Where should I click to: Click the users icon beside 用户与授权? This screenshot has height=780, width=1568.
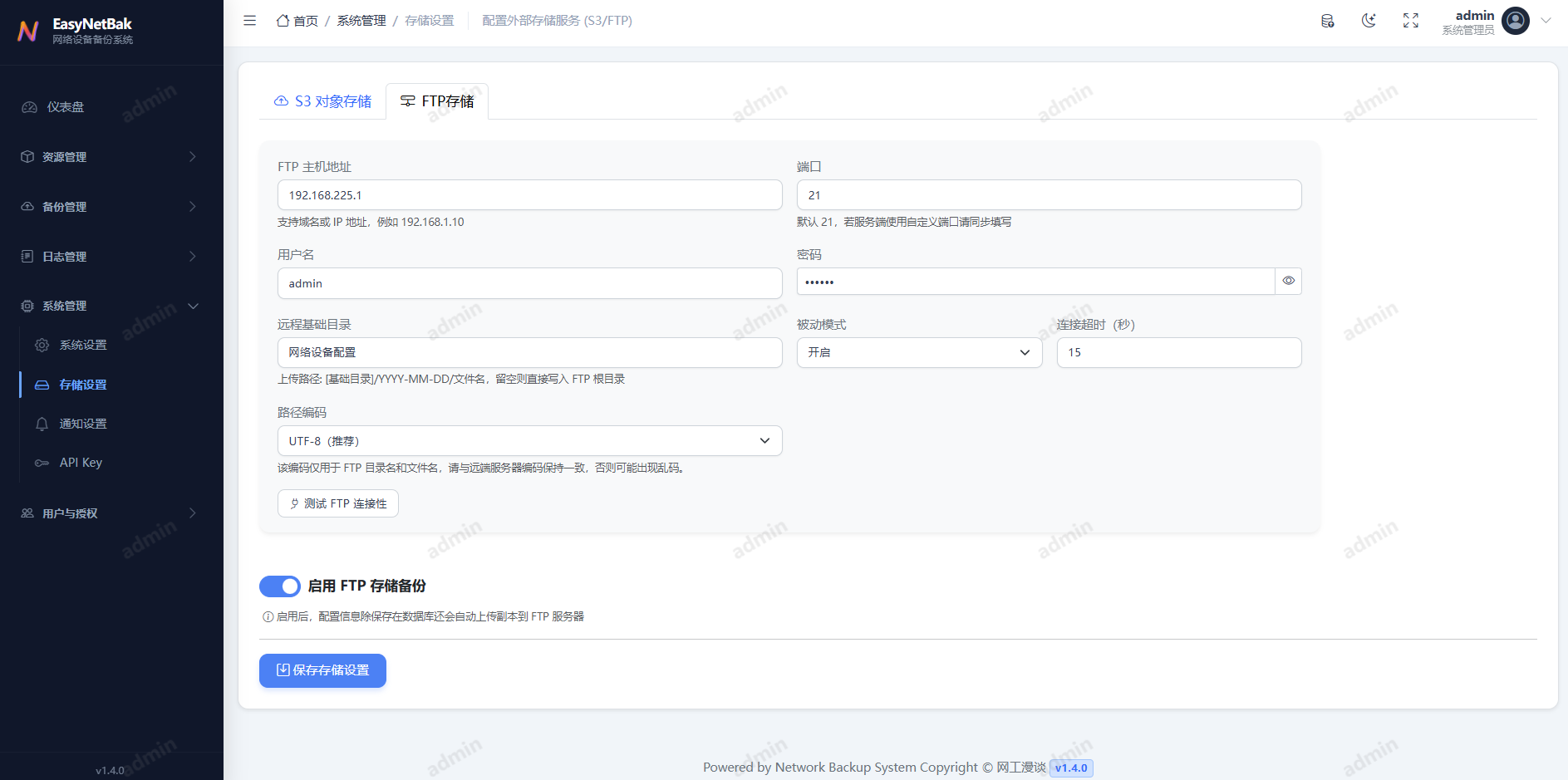[27, 513]
